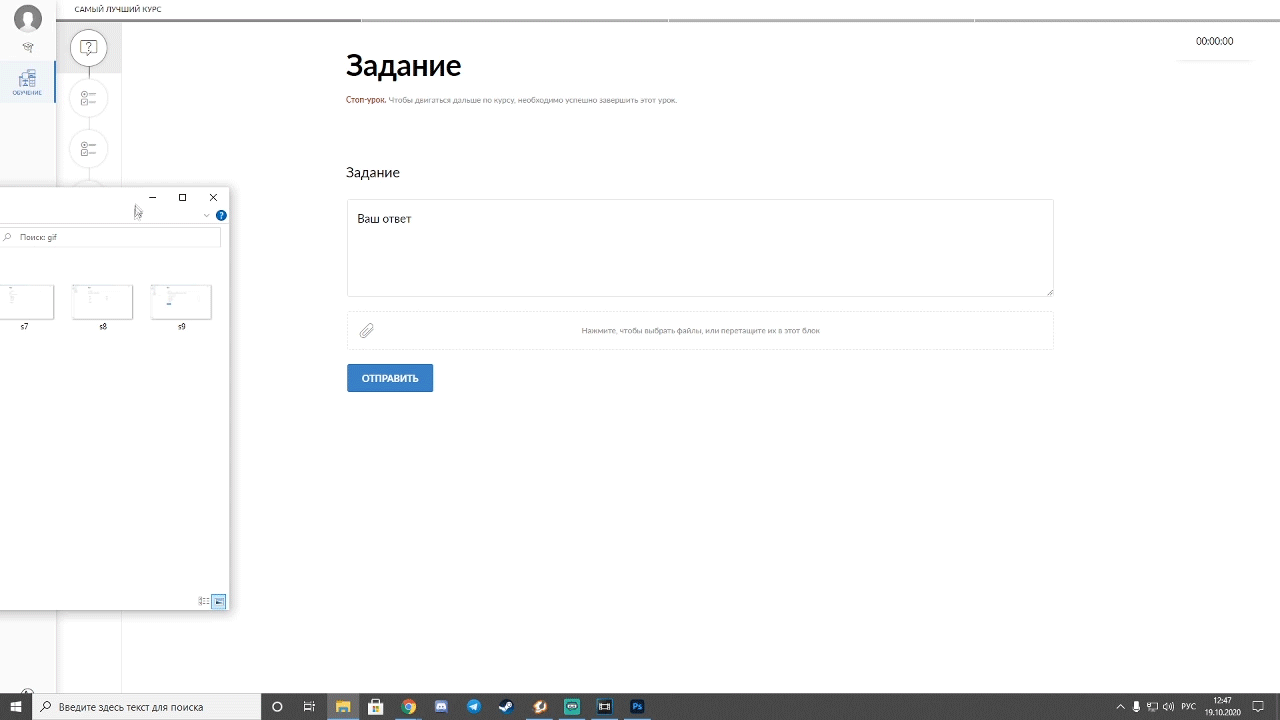Click the speaker volume tray icon
The height and width of the screenshot is (720, 1280).
[x=1167, y=707]
